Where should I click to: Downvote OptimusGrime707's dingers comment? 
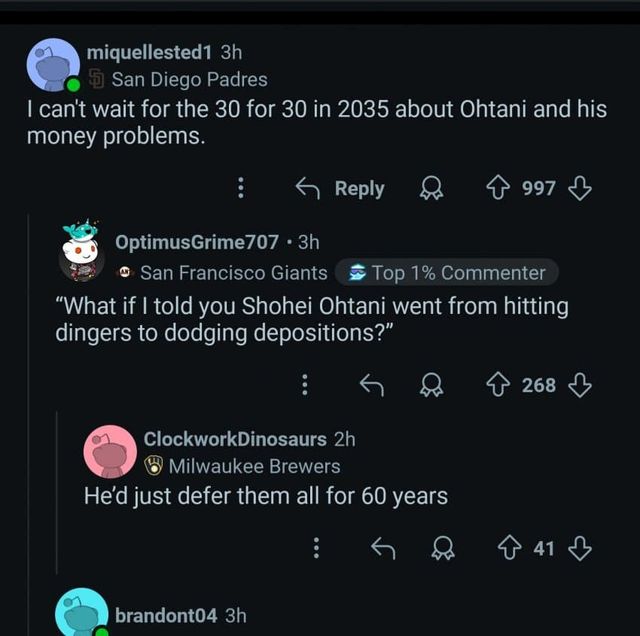pyautogui.click(x=579, y=384)
